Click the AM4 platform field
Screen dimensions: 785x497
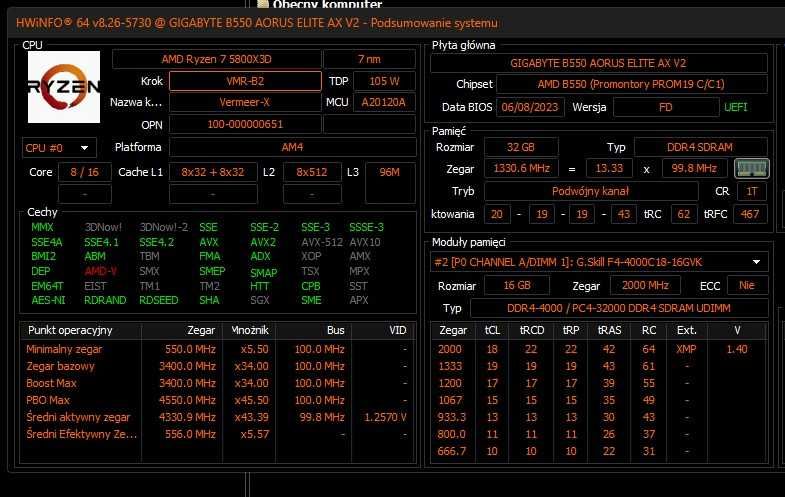pyautogui.click(x=292, y=147)
